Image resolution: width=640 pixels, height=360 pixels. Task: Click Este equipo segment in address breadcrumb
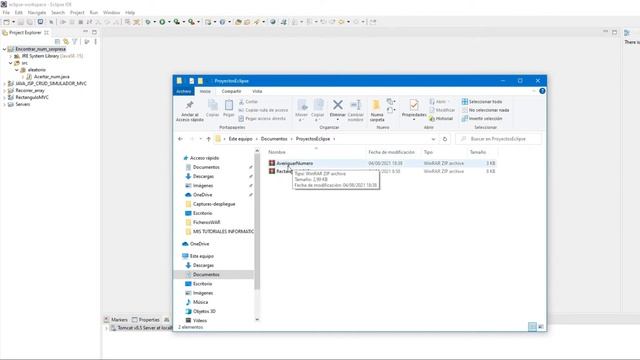tap(240, 139)
